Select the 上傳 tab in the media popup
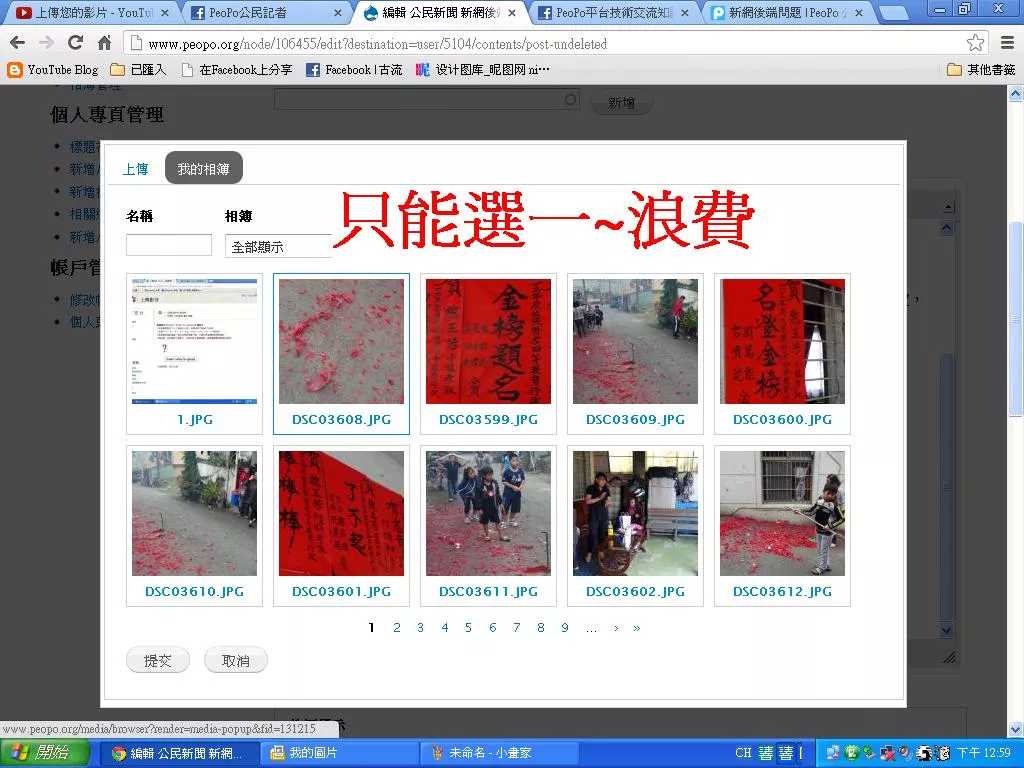Image resolution: width=1024 pixels, height=768 pixels. 135,169
